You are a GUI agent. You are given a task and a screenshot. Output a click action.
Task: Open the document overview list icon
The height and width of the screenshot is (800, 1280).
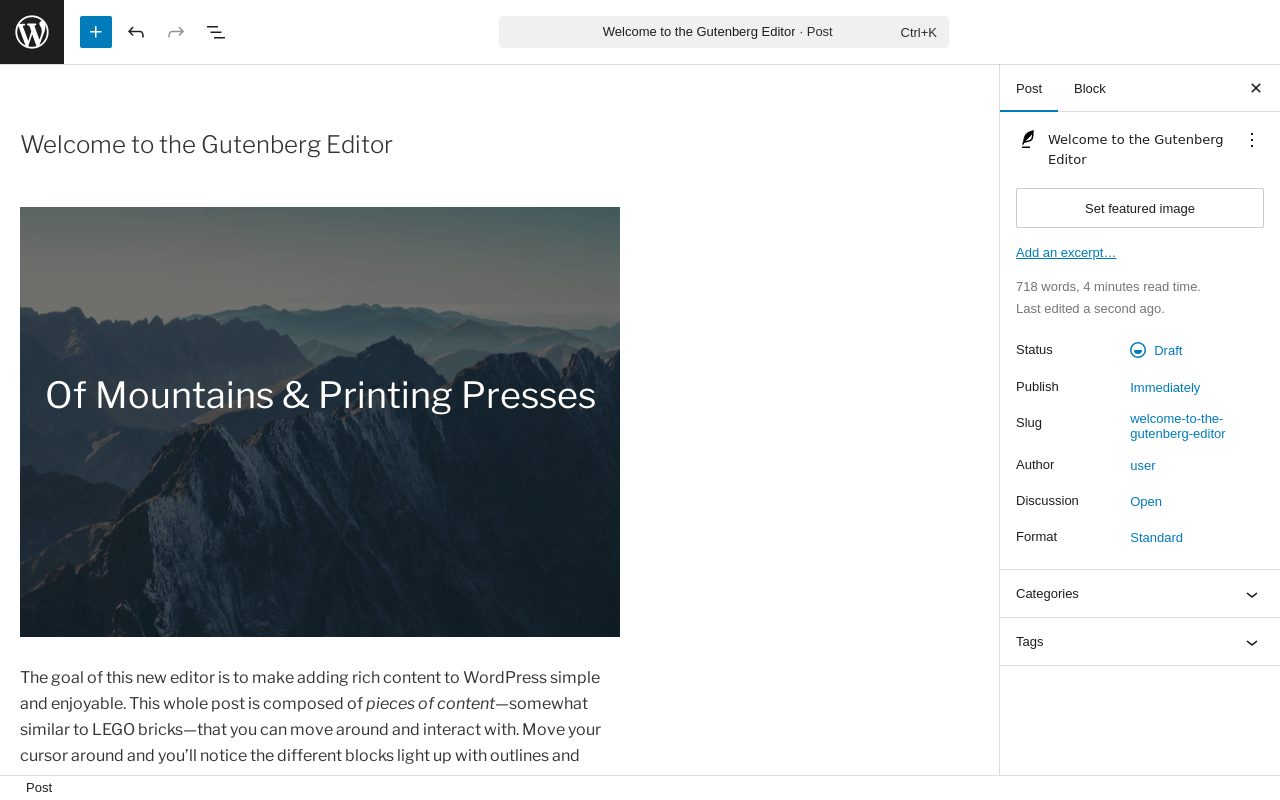[x=216, y=32]
